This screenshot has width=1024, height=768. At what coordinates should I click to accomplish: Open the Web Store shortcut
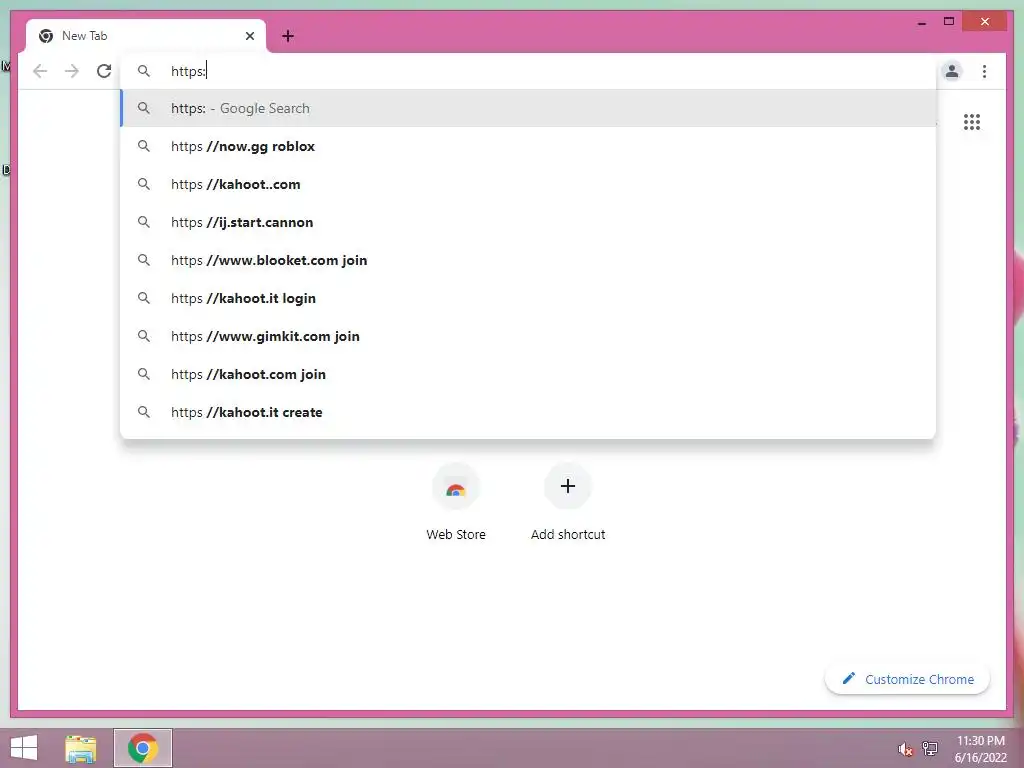click(456, 502)
